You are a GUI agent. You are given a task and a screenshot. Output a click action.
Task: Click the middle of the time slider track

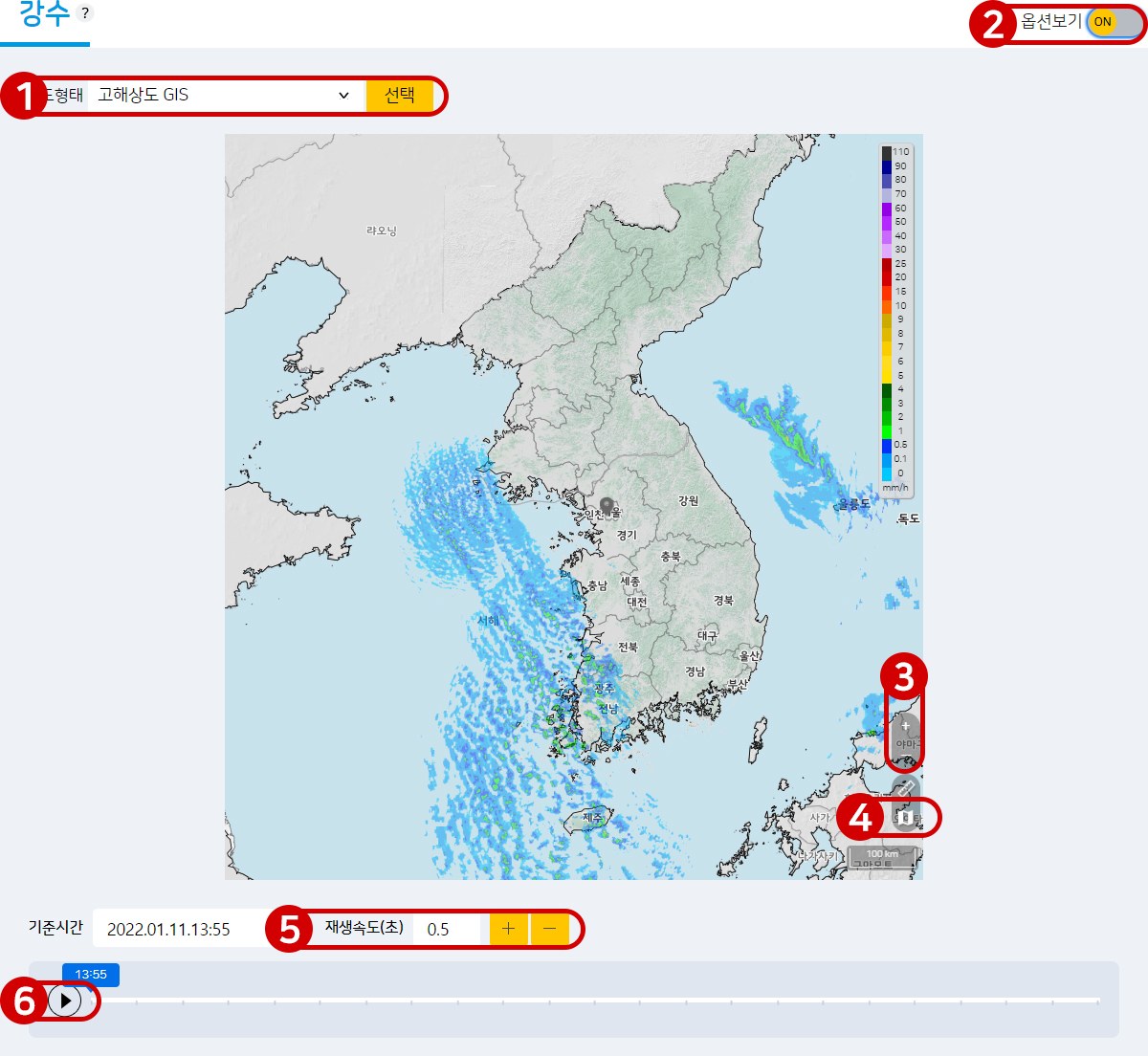(x=595, y=1001)
